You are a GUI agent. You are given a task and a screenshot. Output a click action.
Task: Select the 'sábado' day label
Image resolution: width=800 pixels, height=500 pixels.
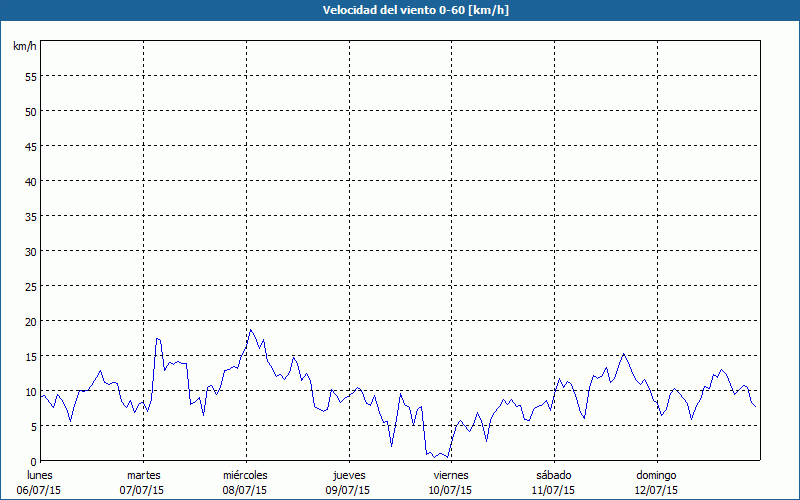click(553, 475)
